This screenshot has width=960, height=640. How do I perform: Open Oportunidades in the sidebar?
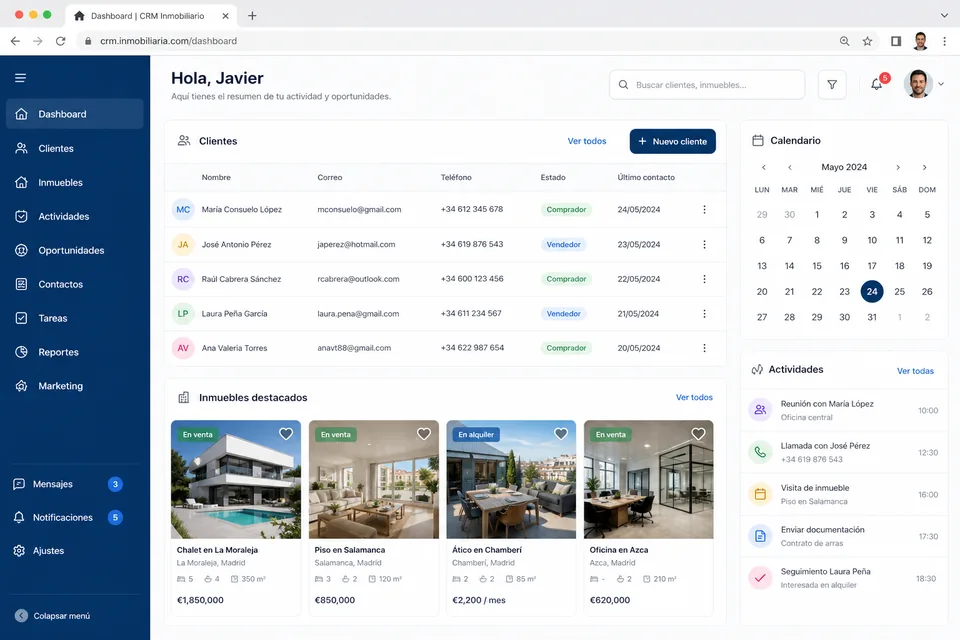(75, 250)
